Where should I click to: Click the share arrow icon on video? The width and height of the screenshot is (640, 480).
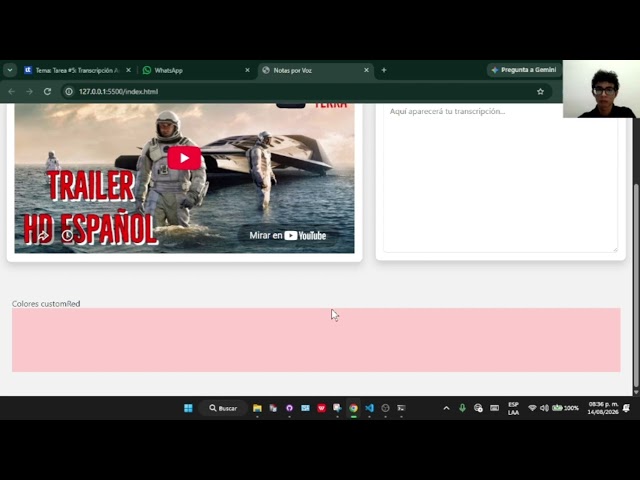pyautogui.click(x=42, y=236)
